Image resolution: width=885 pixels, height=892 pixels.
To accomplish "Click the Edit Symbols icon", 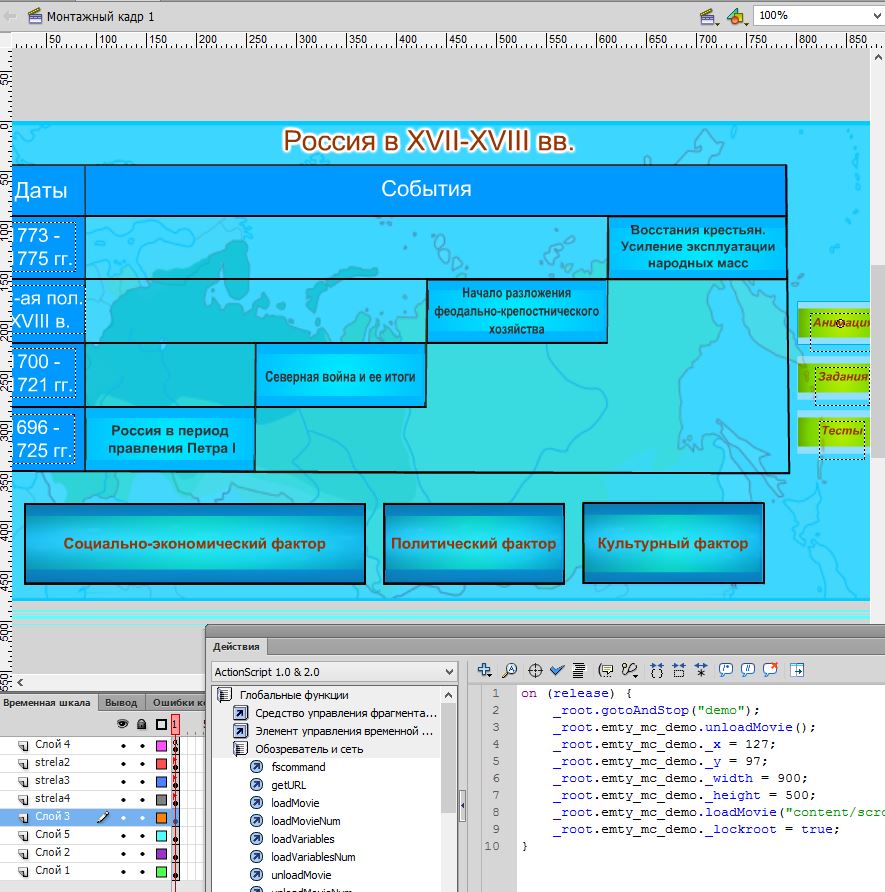I will point(737,16).
